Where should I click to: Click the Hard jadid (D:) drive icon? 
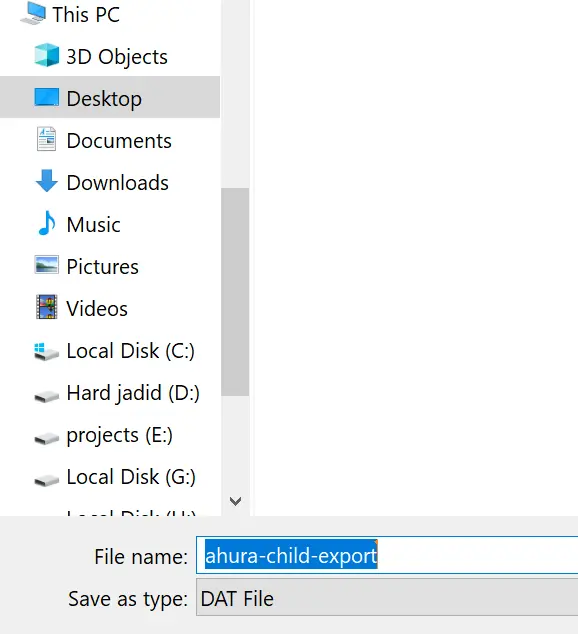tap(46, 396)
